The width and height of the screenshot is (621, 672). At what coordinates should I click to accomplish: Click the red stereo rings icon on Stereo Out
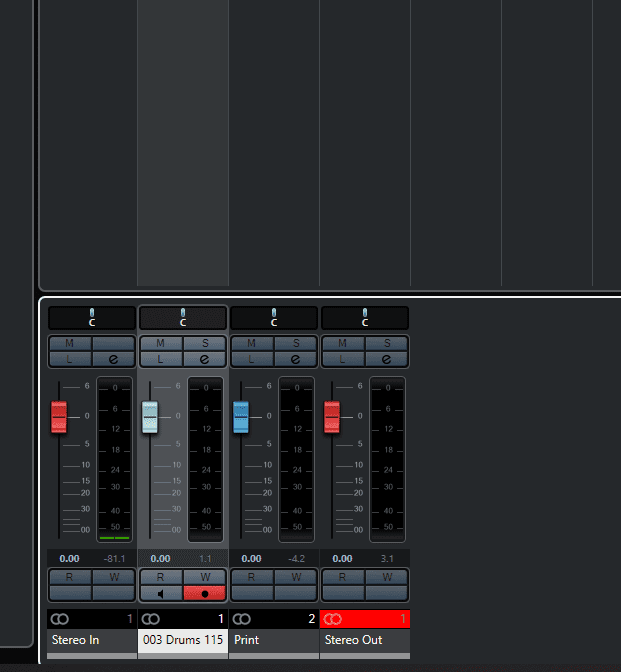(x=333, y=619)
